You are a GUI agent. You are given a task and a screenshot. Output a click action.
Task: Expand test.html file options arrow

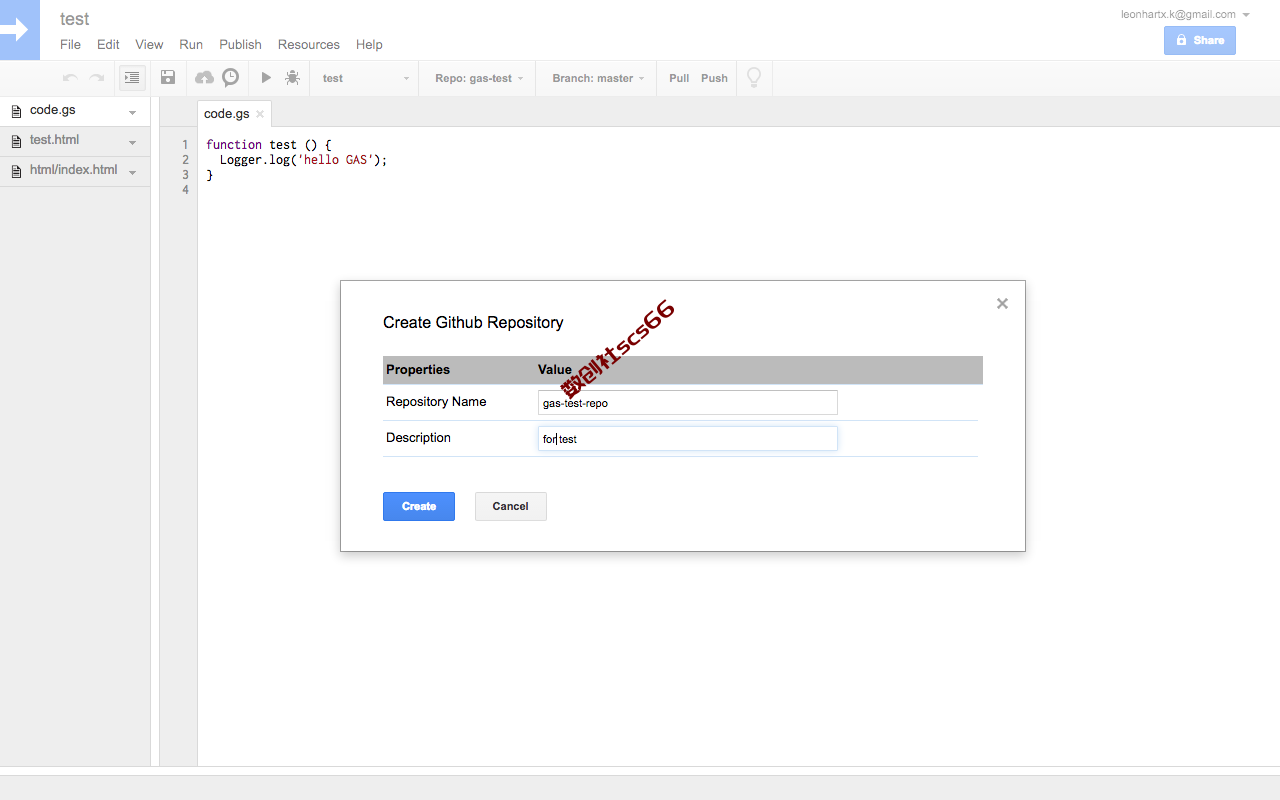133,142
